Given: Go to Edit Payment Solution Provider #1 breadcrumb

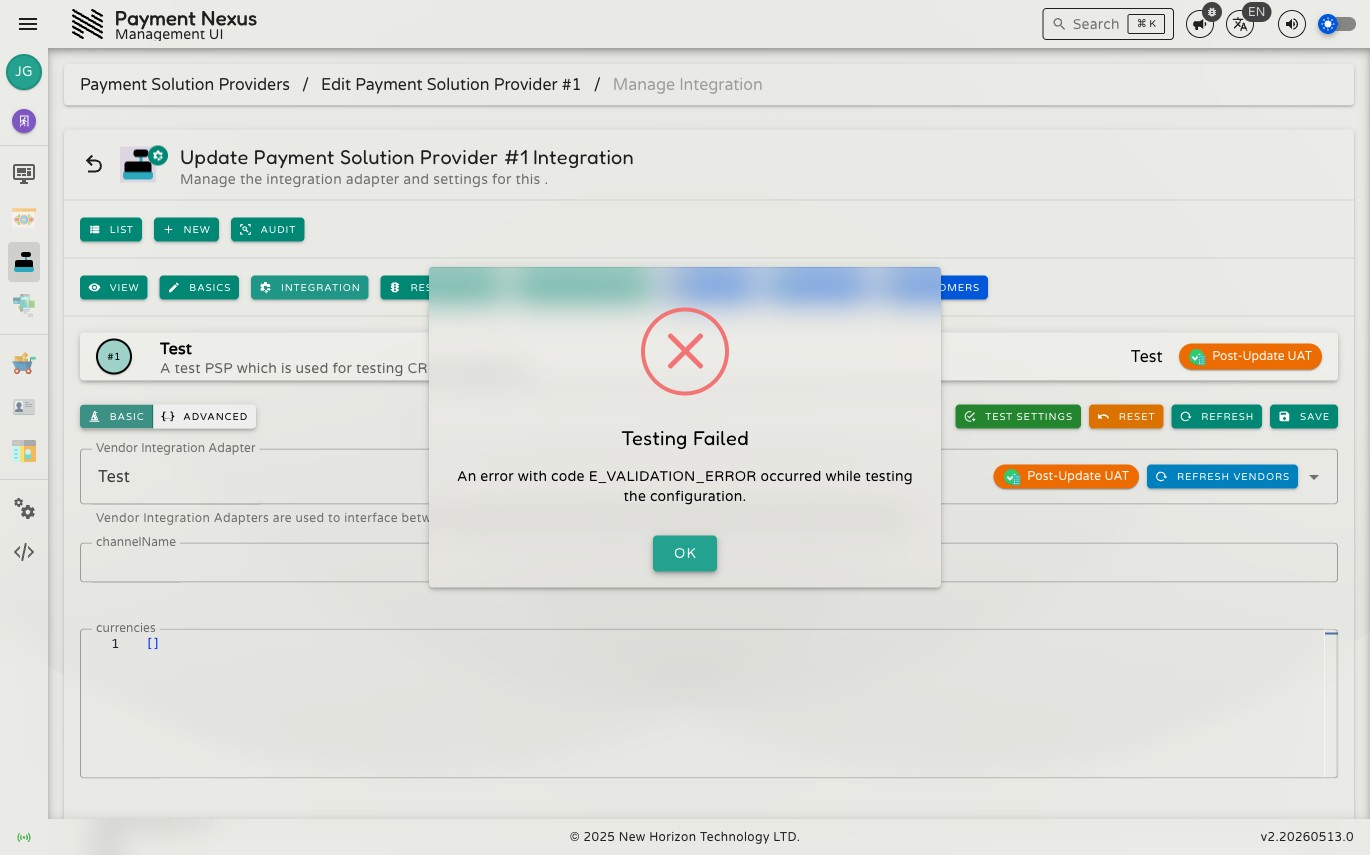Looking at the screenshot, I should [451, 85].
